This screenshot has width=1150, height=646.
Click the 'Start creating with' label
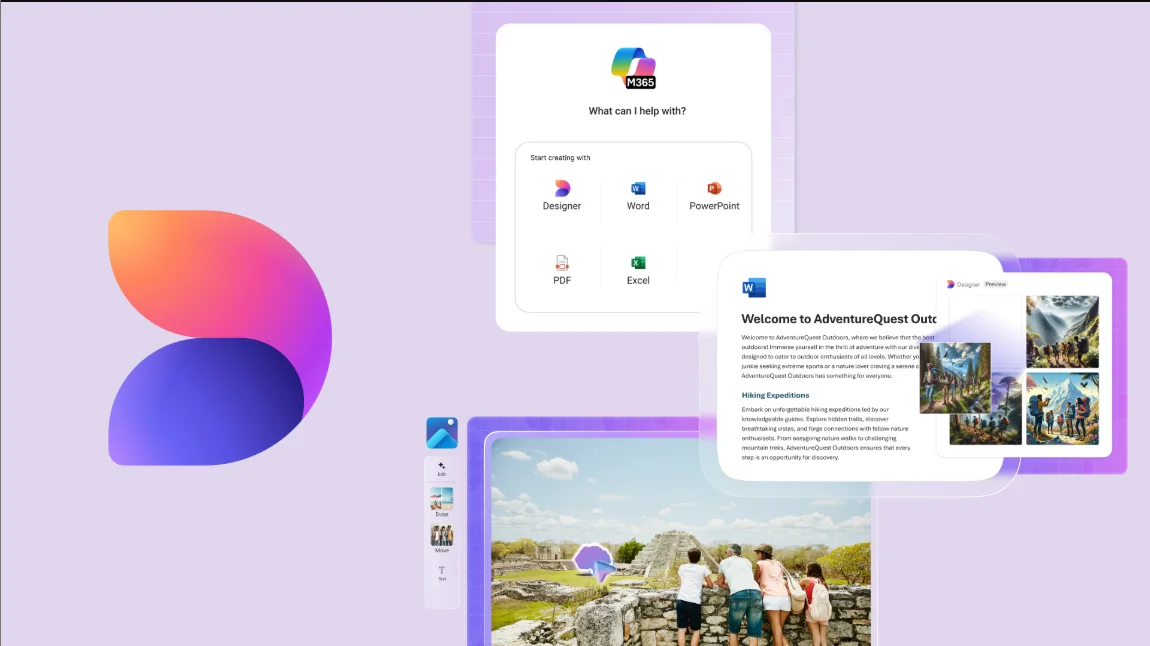(560, 158)
